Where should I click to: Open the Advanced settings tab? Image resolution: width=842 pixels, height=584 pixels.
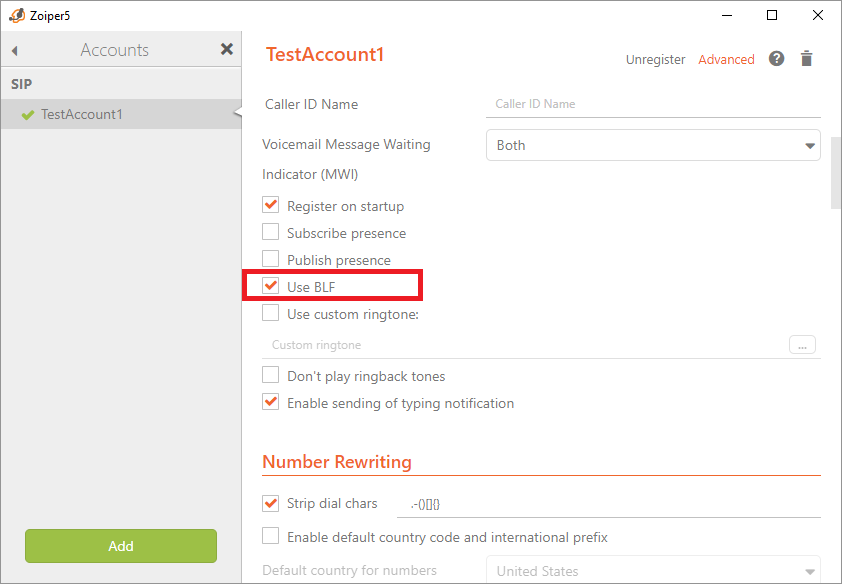pyautogui.click(x=726, y=59)
